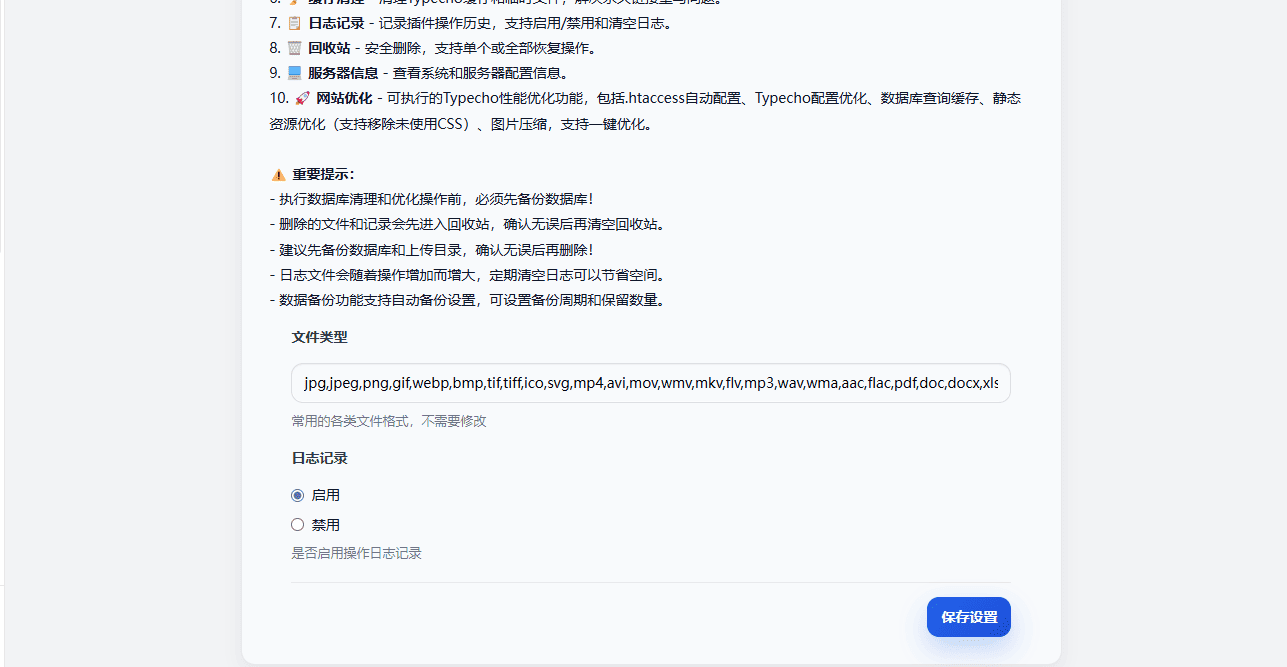Click line 日志文件会随着操作增加而增大

(x=467, y=275)
